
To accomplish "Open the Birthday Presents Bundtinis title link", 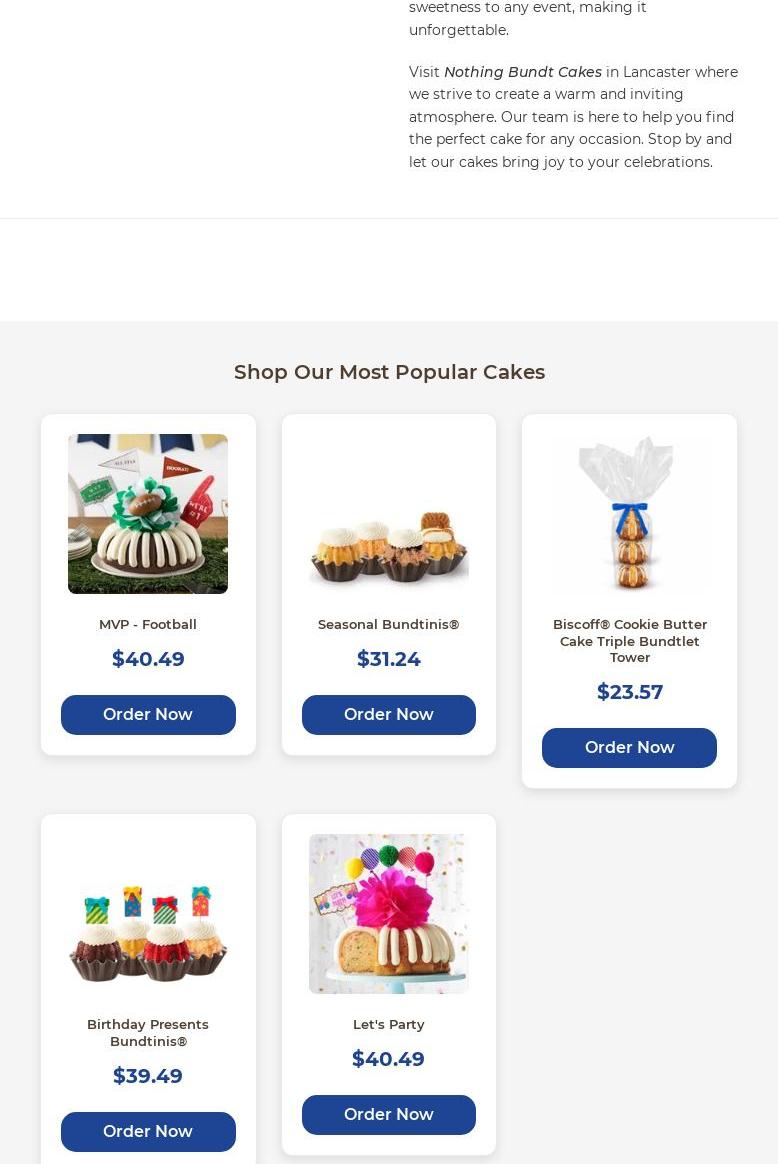I will point(148,1033).
